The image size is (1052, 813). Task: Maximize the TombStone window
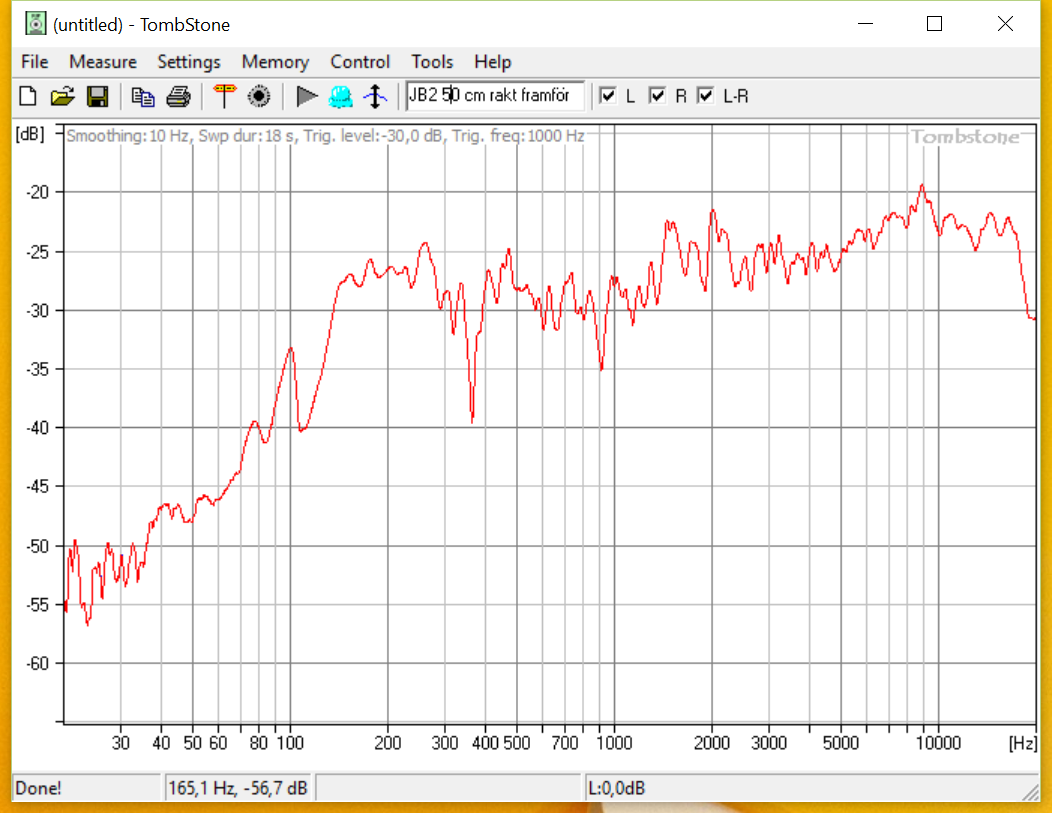click(x=934, y=24)
